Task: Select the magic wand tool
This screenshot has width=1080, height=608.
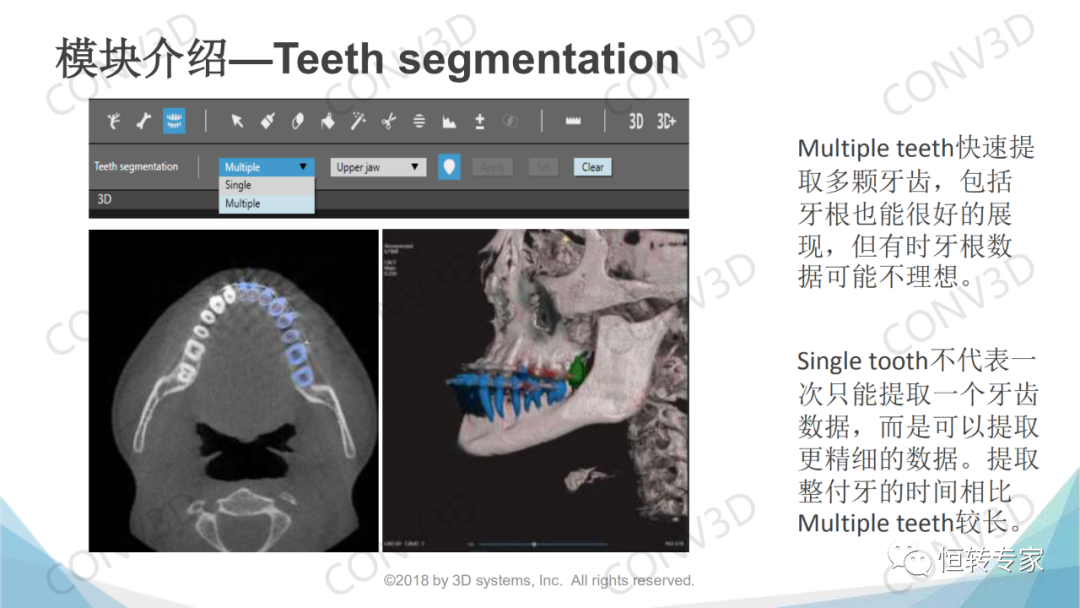Action: (358, 121)
